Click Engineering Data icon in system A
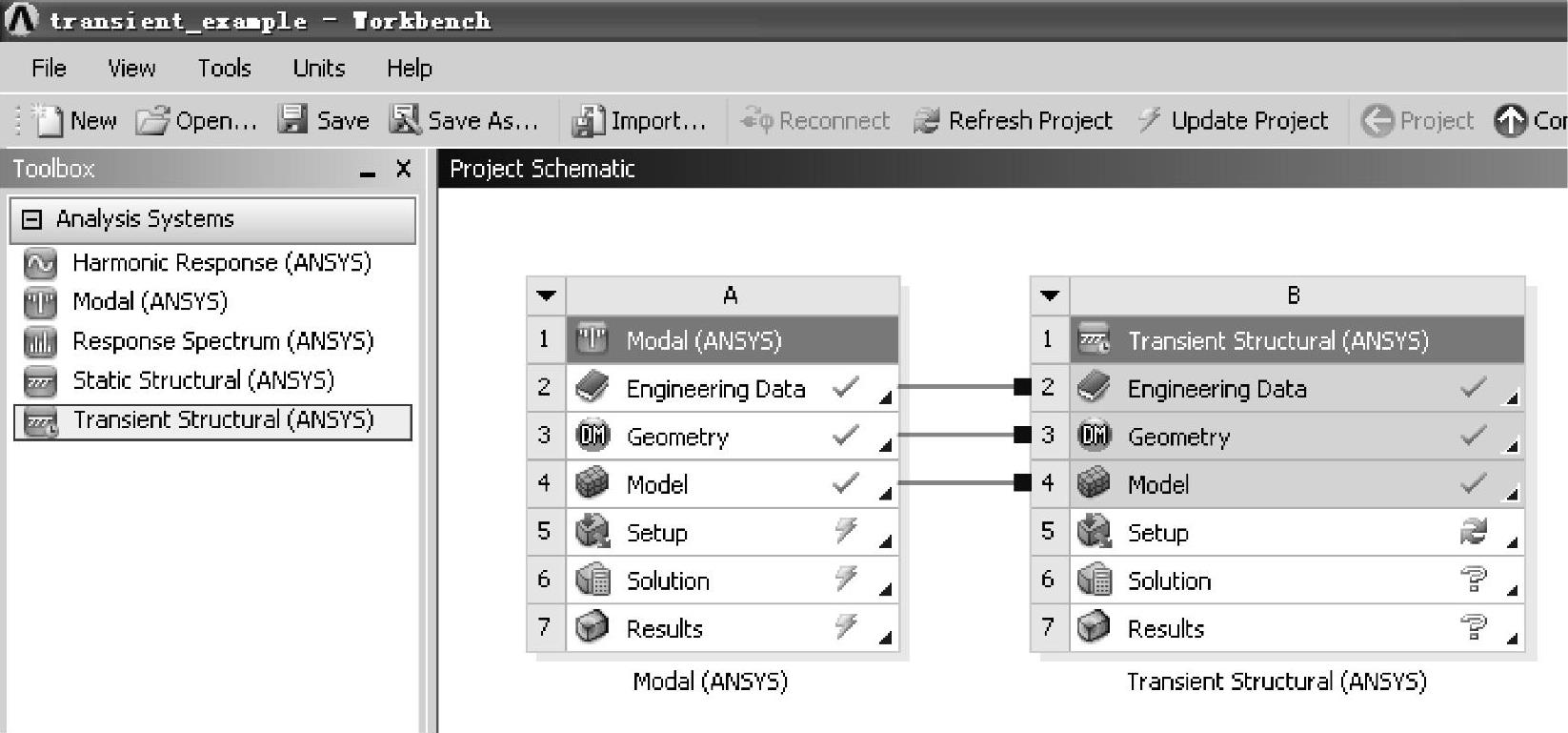The image size is (1568, 733). pyautogui.click(x=592, y=388)
